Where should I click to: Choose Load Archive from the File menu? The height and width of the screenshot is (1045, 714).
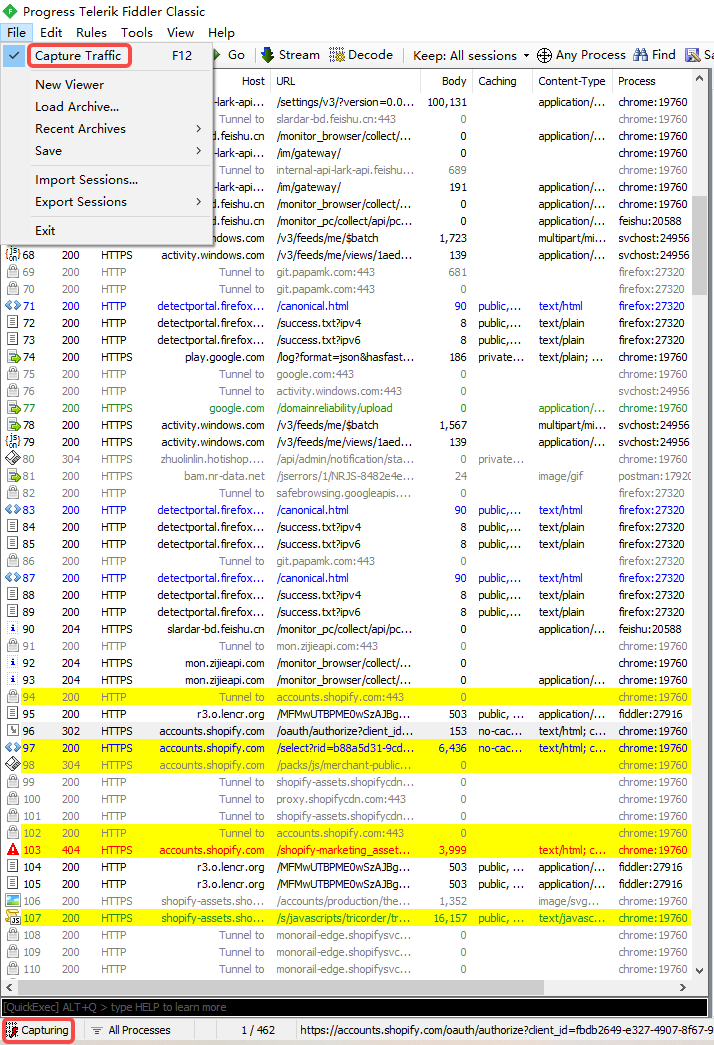77,107
